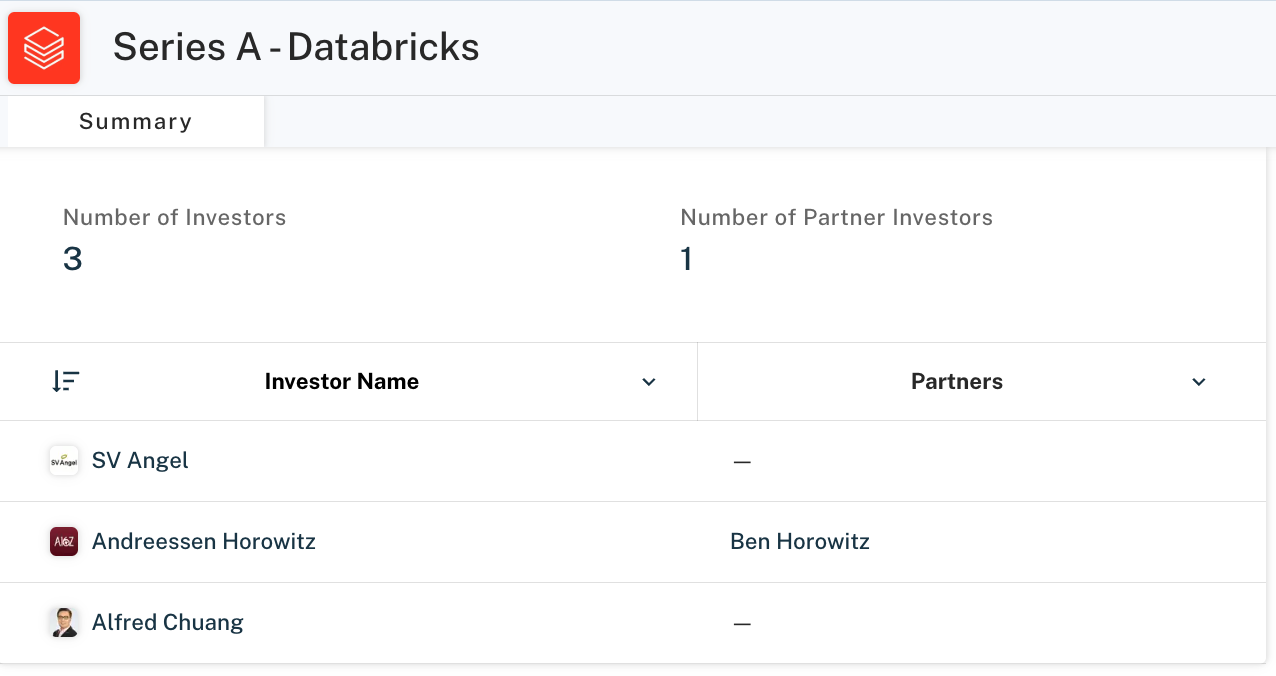The image size is (1276, 676).
Task: Click the Andreessen Horowitz a16z logo
Action: [x=64, y=542]
